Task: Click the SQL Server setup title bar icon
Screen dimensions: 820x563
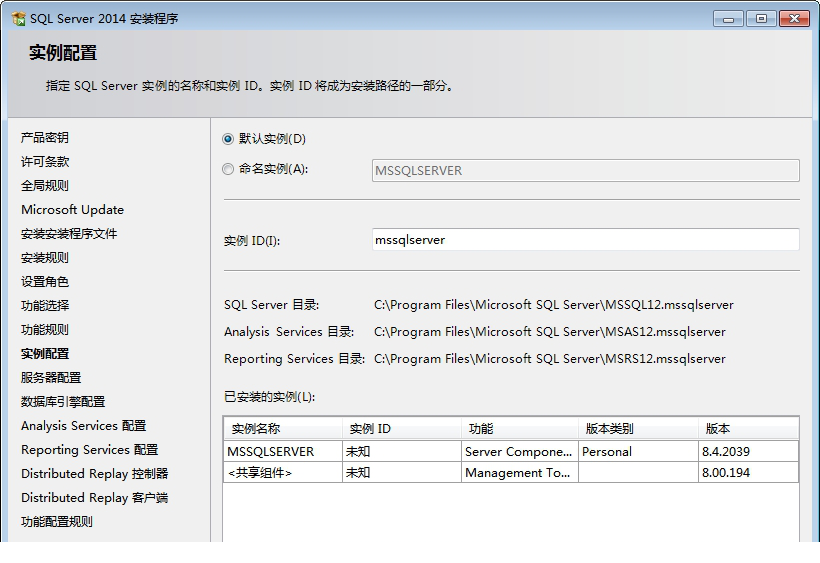Action: pos(18,19)
